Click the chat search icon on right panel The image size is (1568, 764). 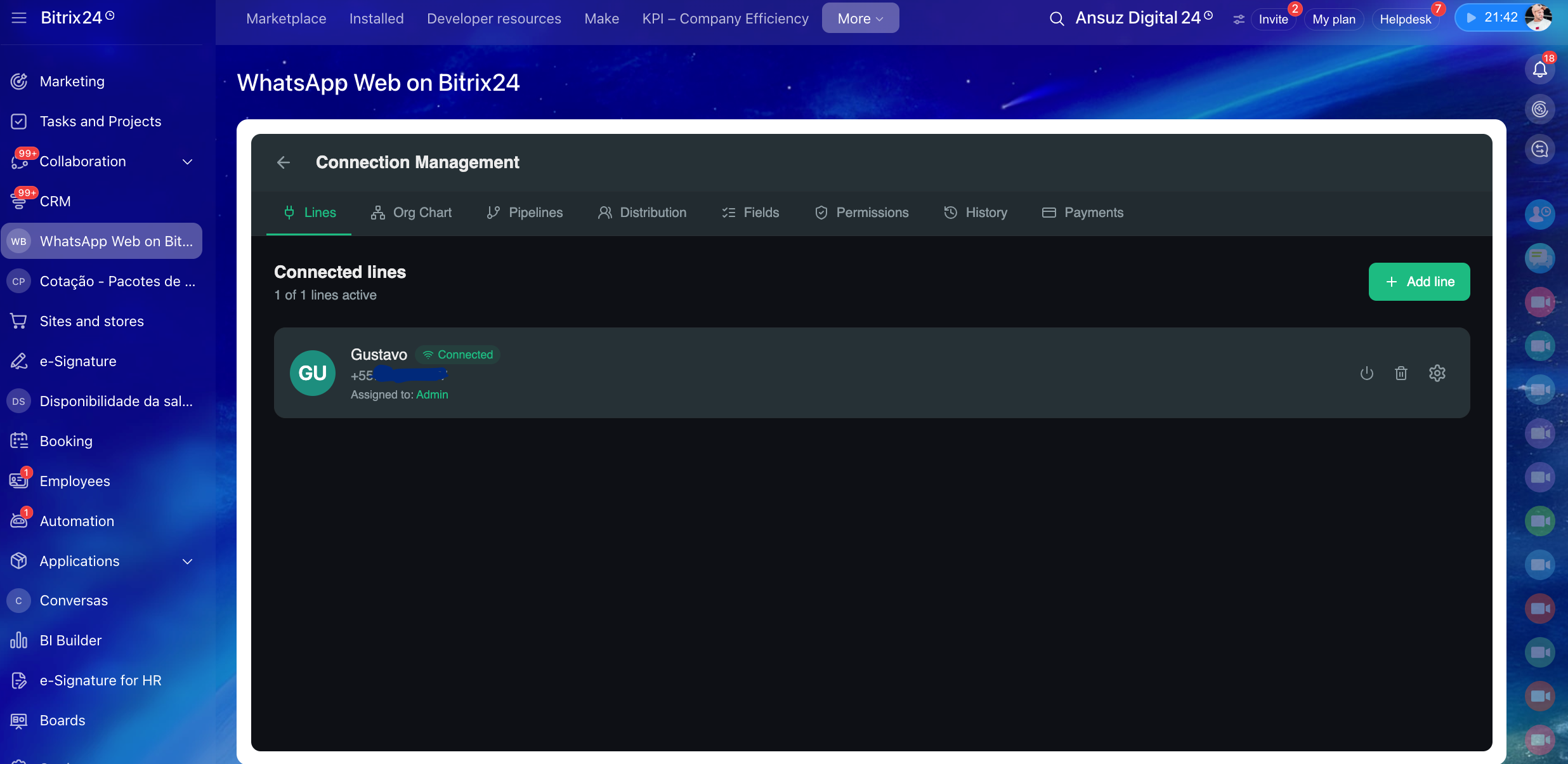point(1539,149)
